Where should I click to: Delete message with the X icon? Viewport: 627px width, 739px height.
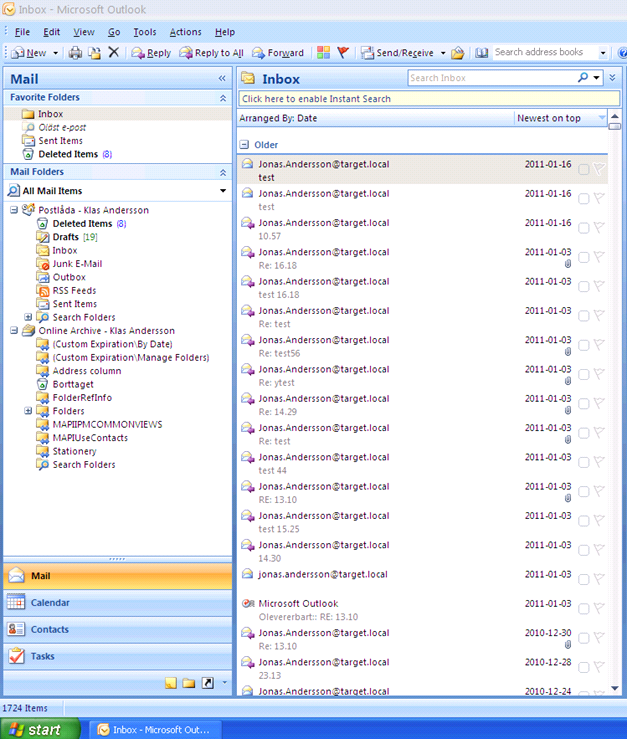pyautogui.click(x=114, y=52)
